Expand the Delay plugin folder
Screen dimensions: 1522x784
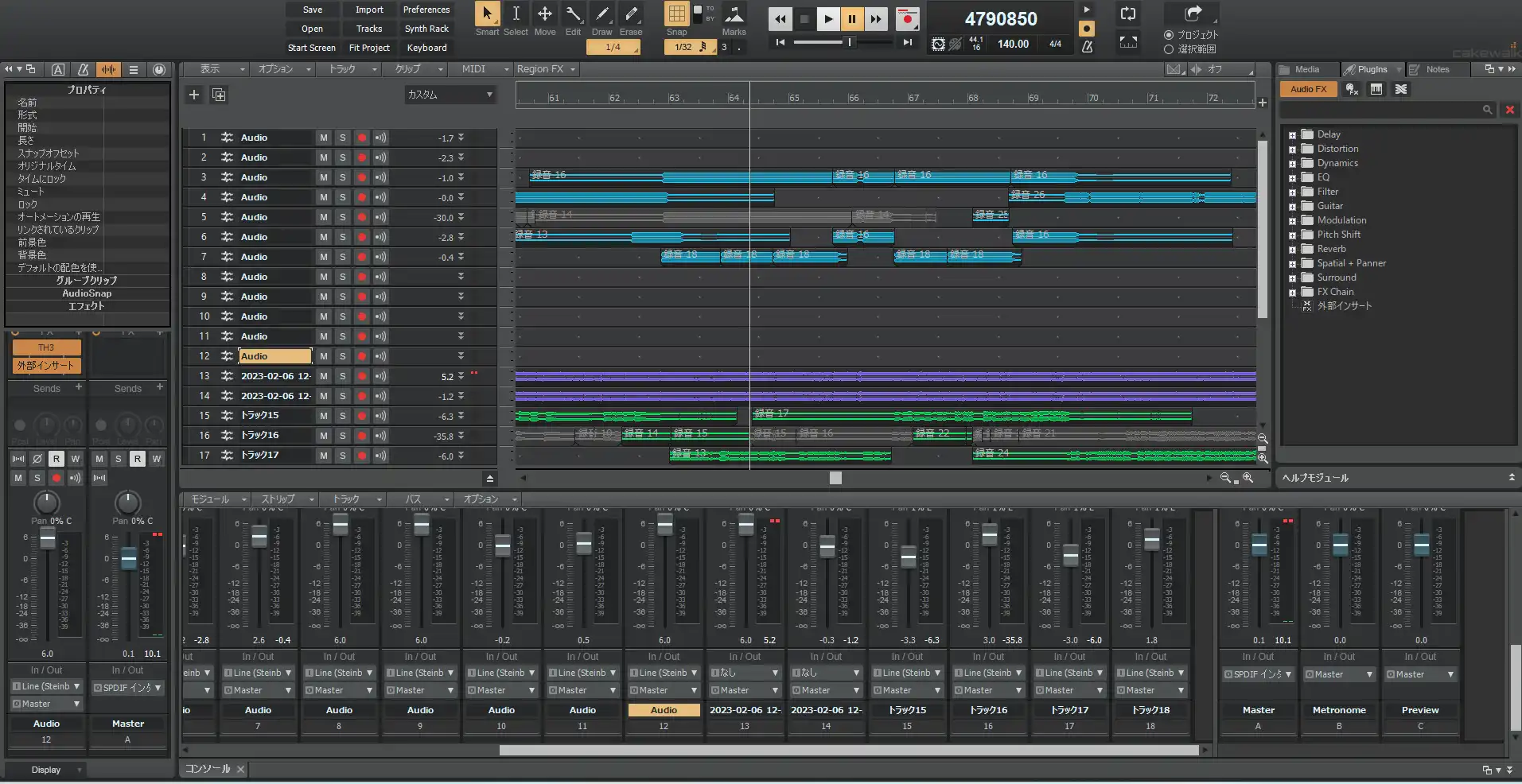tap(1292, 135)
